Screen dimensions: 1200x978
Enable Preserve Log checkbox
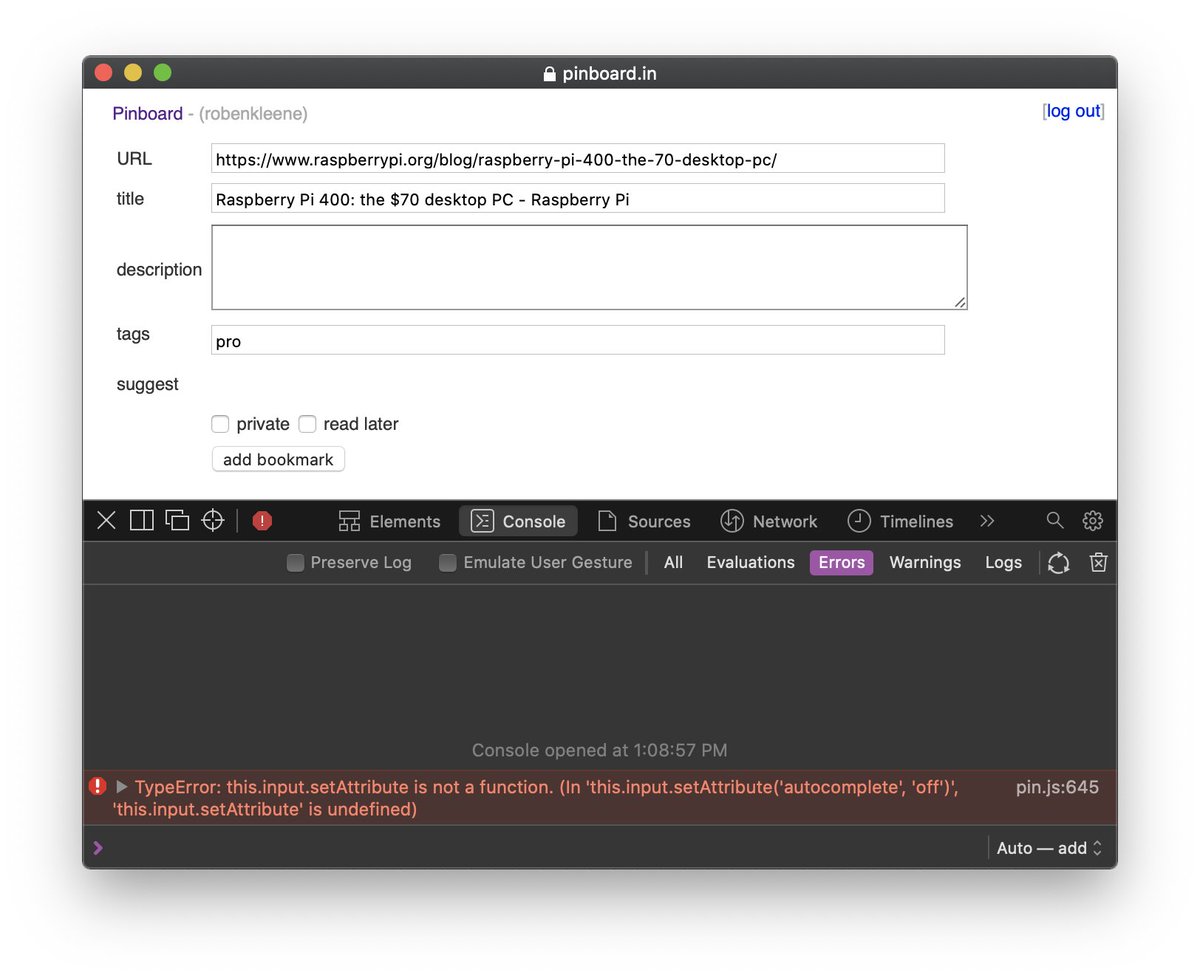pos(295,563)
